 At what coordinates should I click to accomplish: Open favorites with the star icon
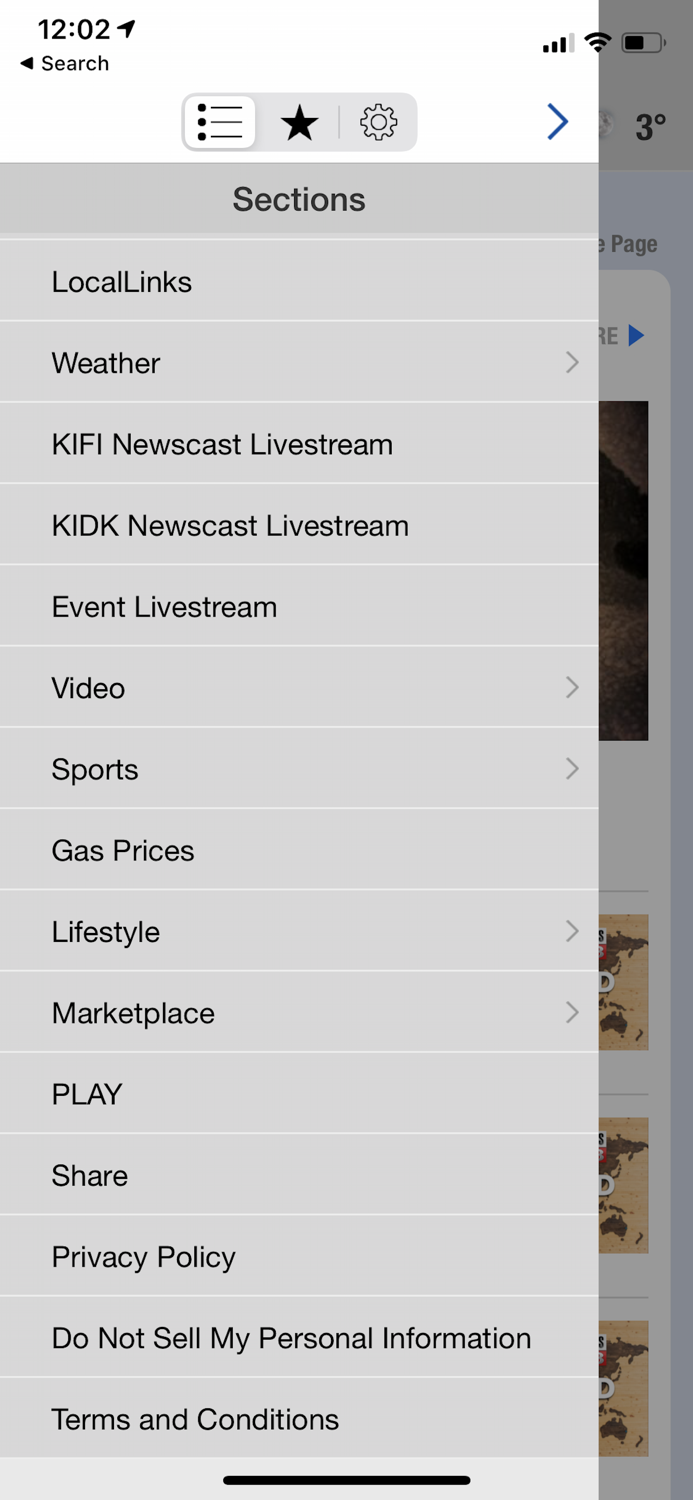pyautogui.click(x=299, y=122)
